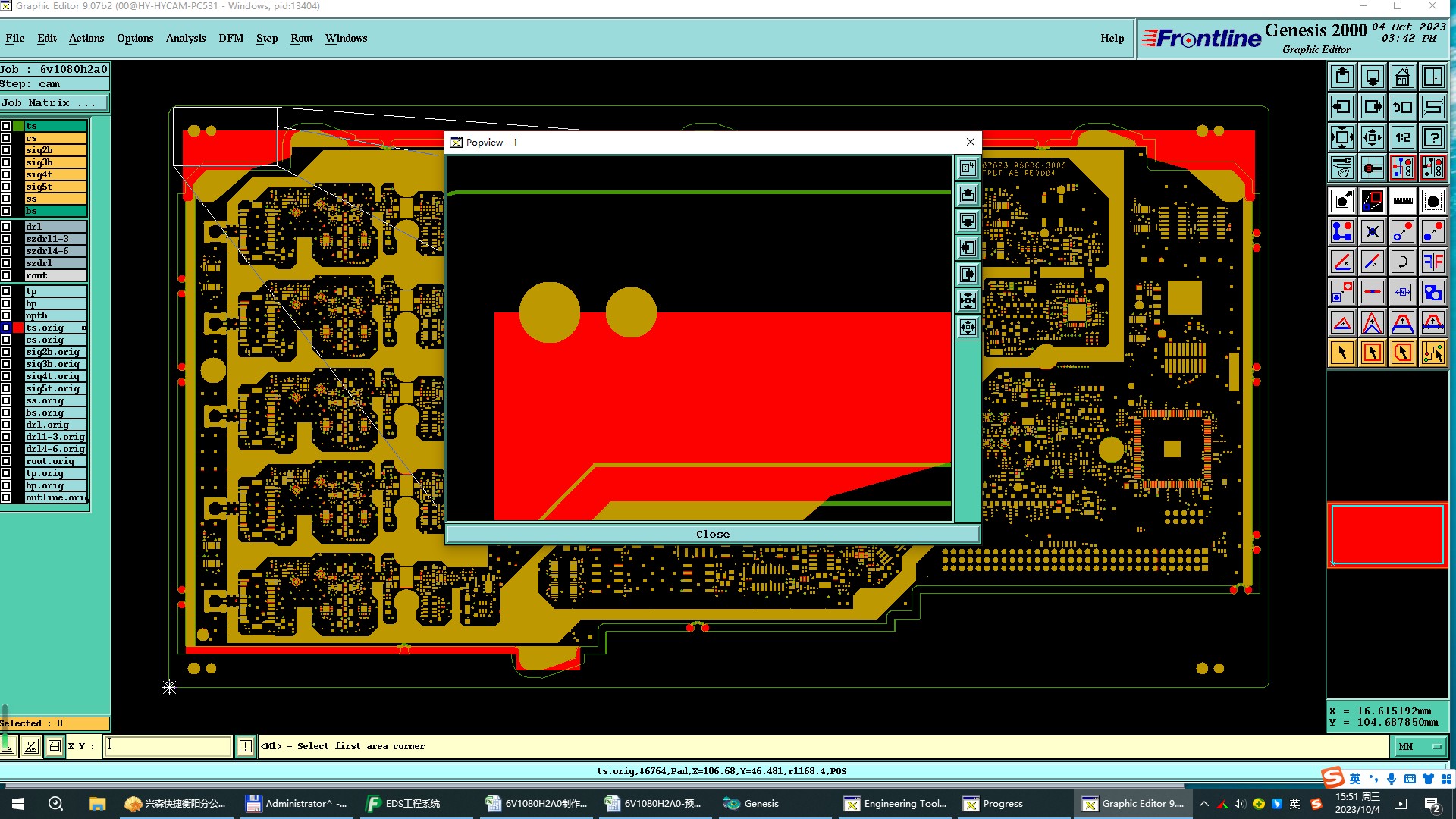Click the question mark help-query icon
This screenshot has width=1456, height=819.
(x=1433, y=137)
